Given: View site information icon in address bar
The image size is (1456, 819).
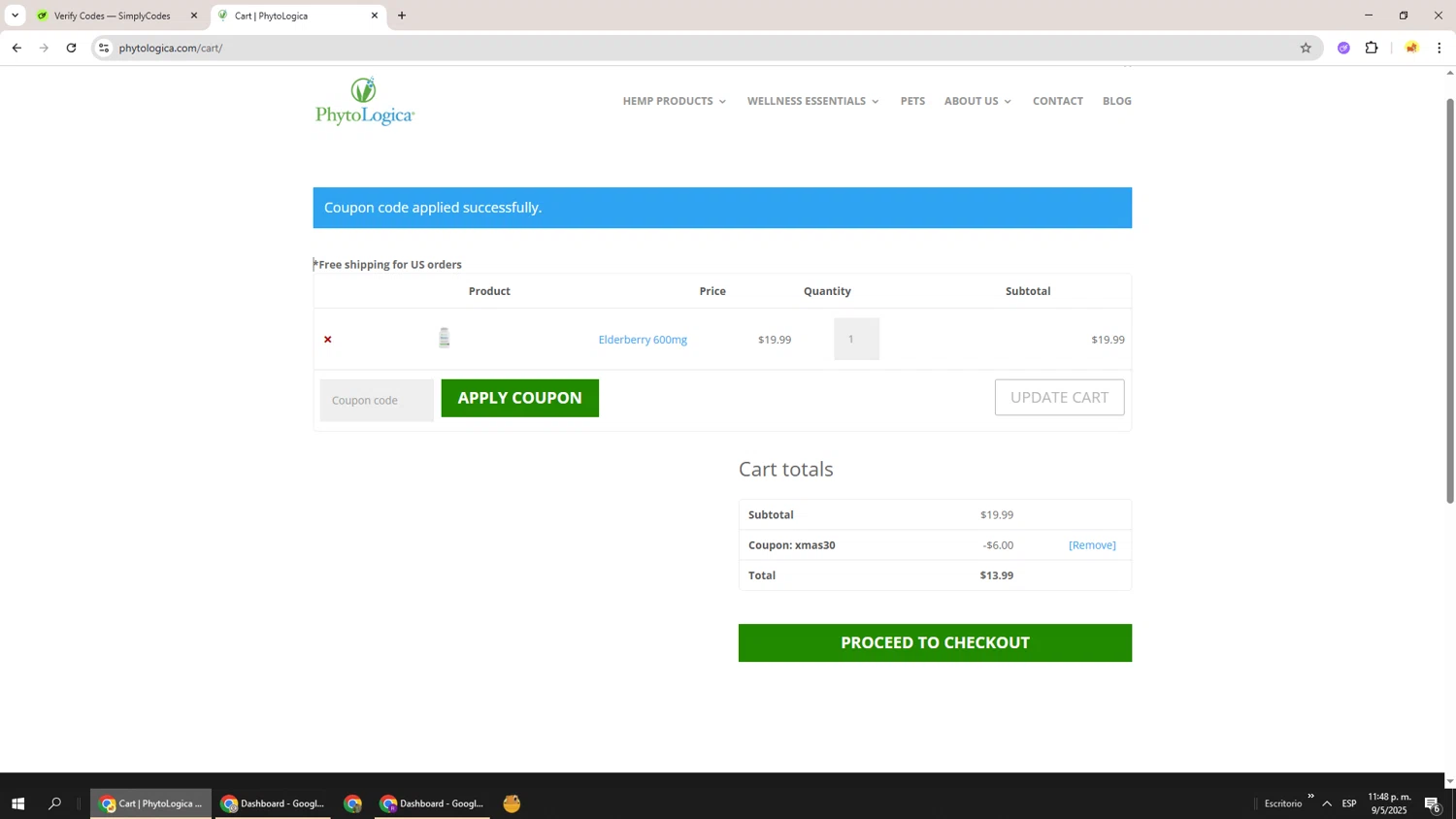Looking at the screenshot, I should [x=104, y=48].
